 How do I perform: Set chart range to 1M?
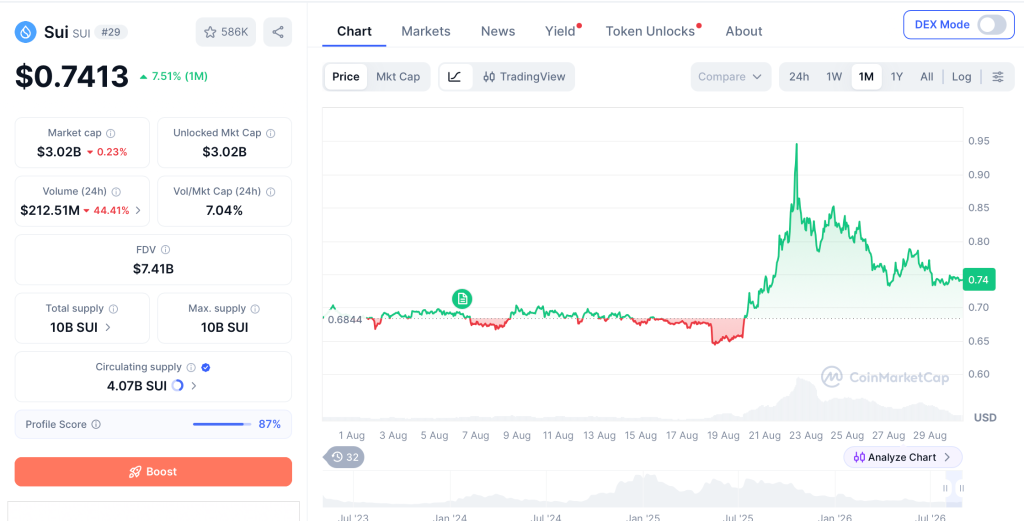(x=866, y=77)
